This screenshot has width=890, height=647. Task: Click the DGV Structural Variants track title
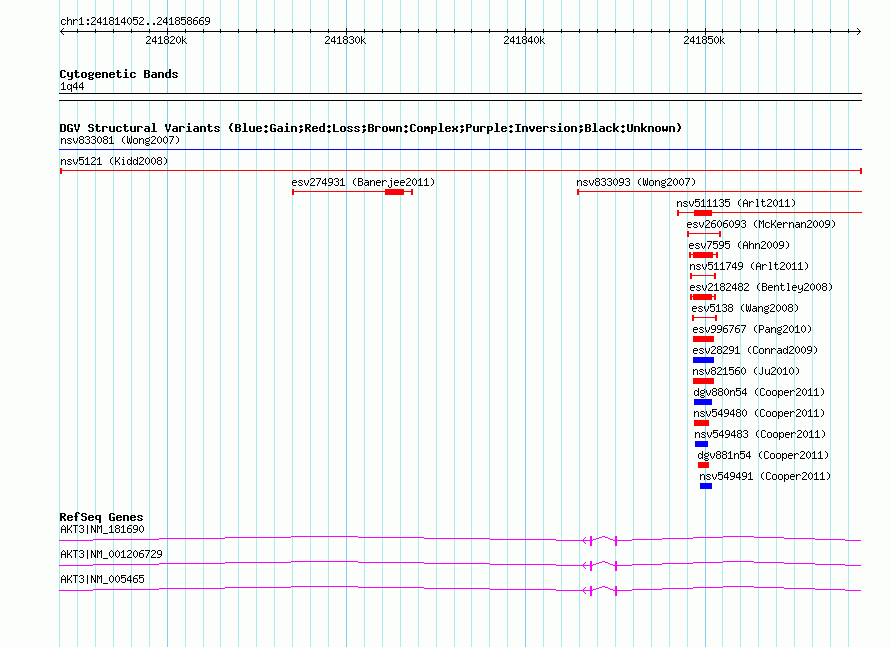point(371,128)
